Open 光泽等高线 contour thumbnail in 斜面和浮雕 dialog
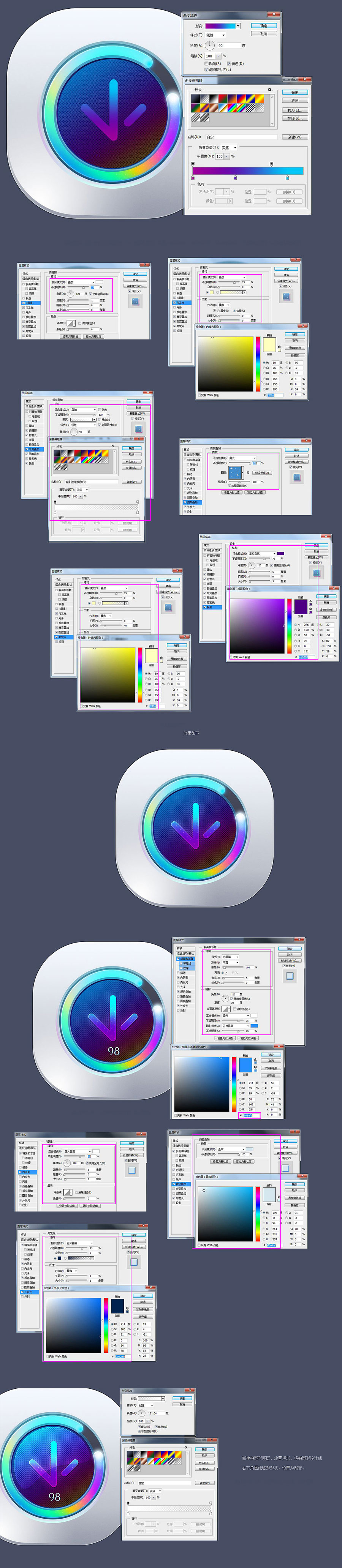The width and height of the screenshot is (342, 1568). [226, 1009]
